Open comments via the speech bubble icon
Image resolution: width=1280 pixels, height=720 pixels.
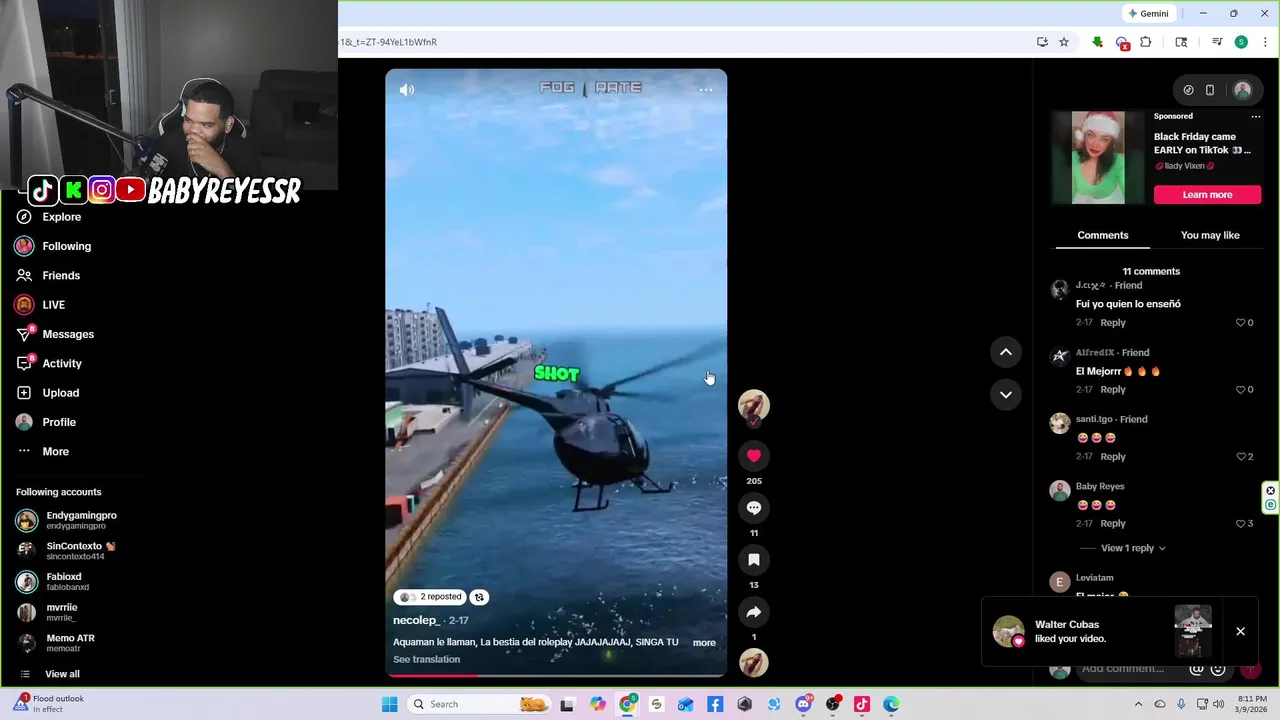(754, 508)
